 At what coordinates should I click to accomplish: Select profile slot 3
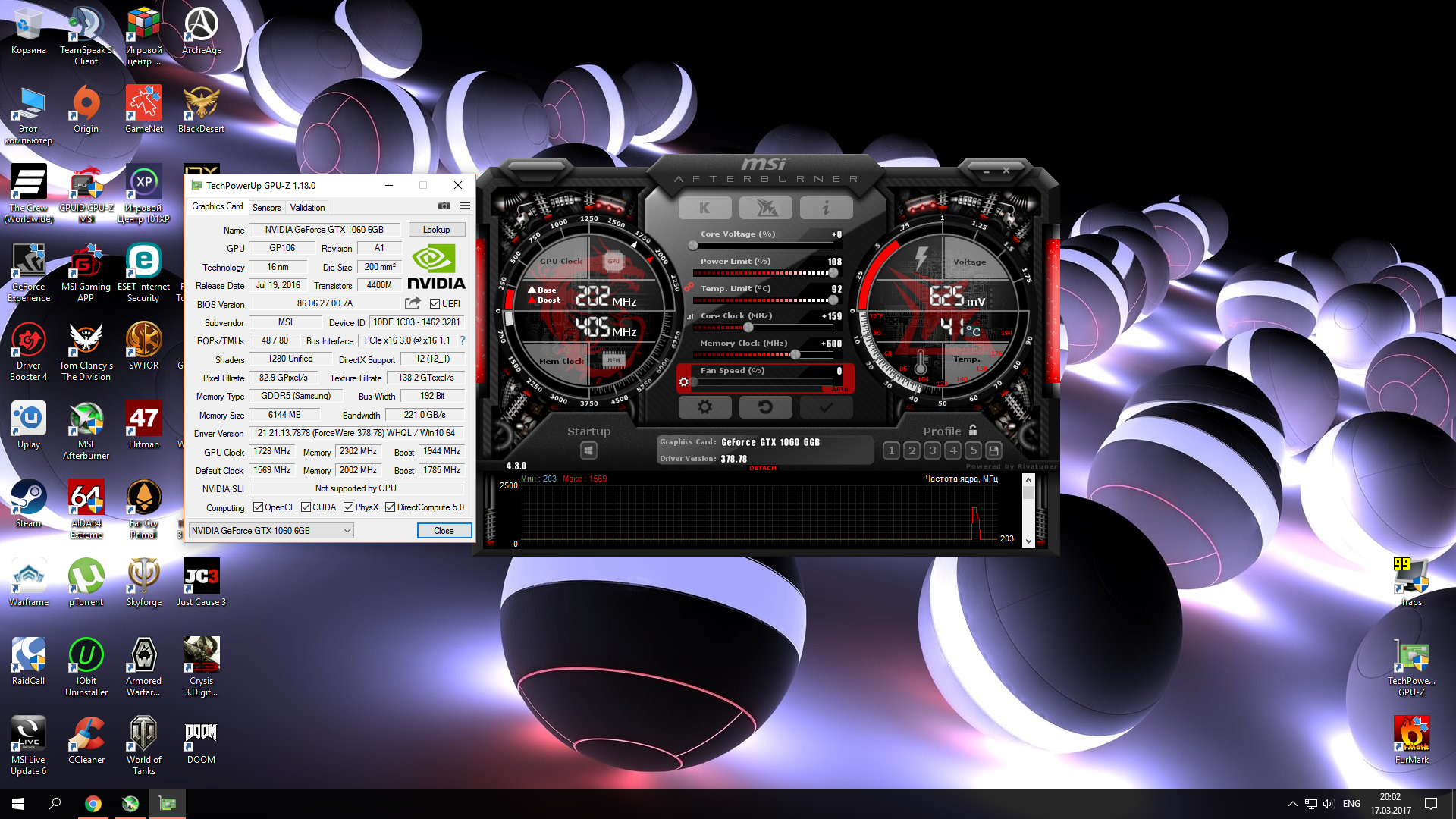932,450
